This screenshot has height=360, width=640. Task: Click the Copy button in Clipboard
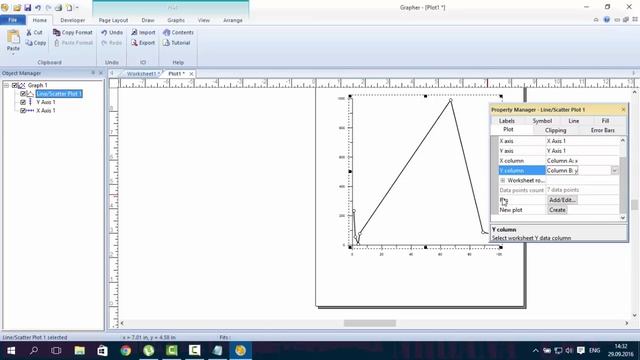[x=36, y=43]
